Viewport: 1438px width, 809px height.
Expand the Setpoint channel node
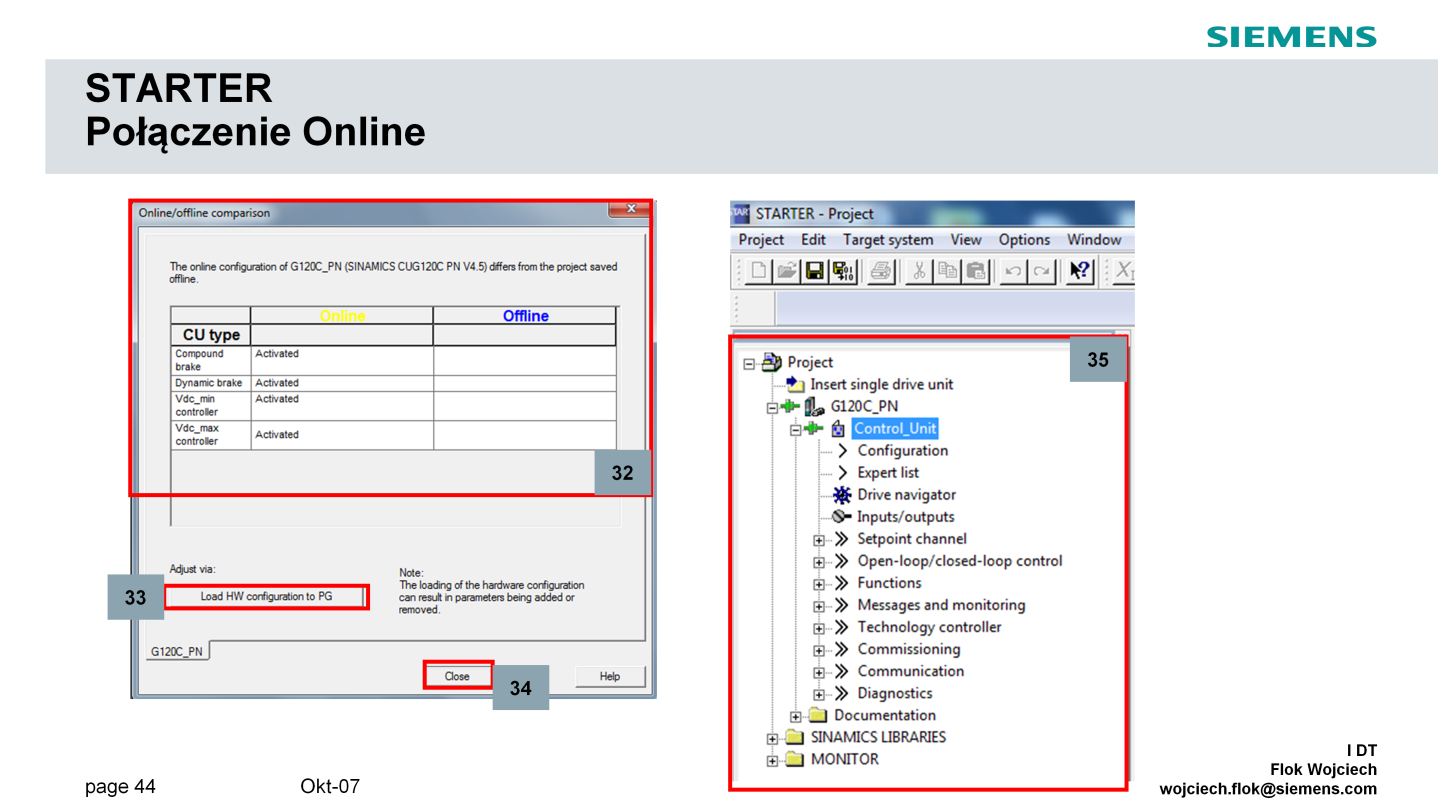tap(819, 540)
